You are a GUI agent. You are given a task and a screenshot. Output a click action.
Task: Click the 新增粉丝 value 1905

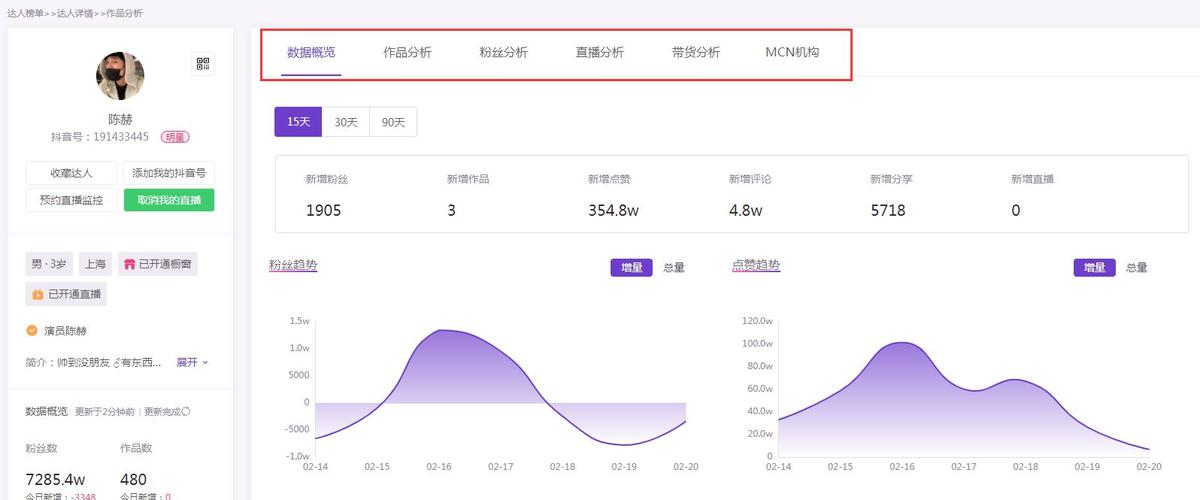click(324, 211)
